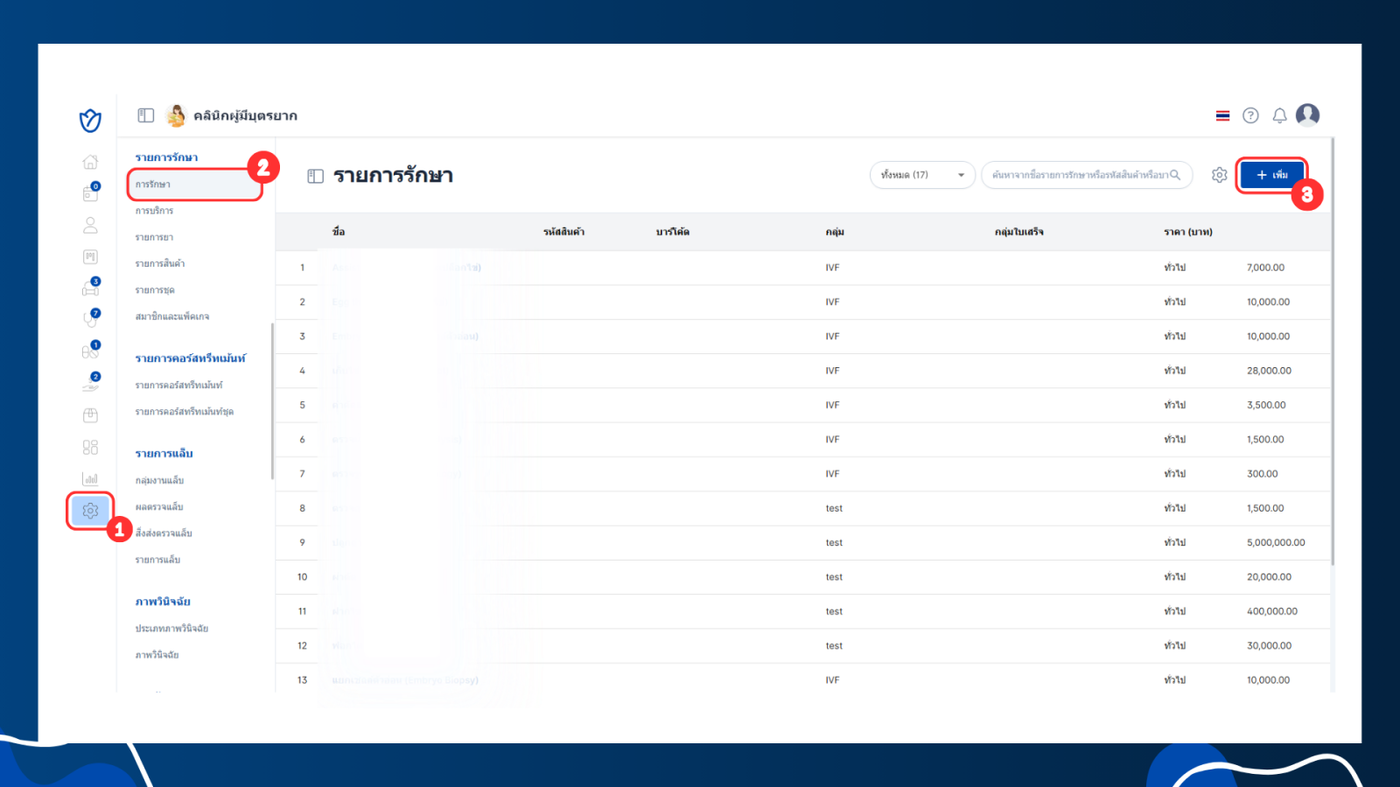1400x787 pixels.
Task: Click the table's vertical scrollbar
Action: pyautogui.click(x=1333, y=350)
